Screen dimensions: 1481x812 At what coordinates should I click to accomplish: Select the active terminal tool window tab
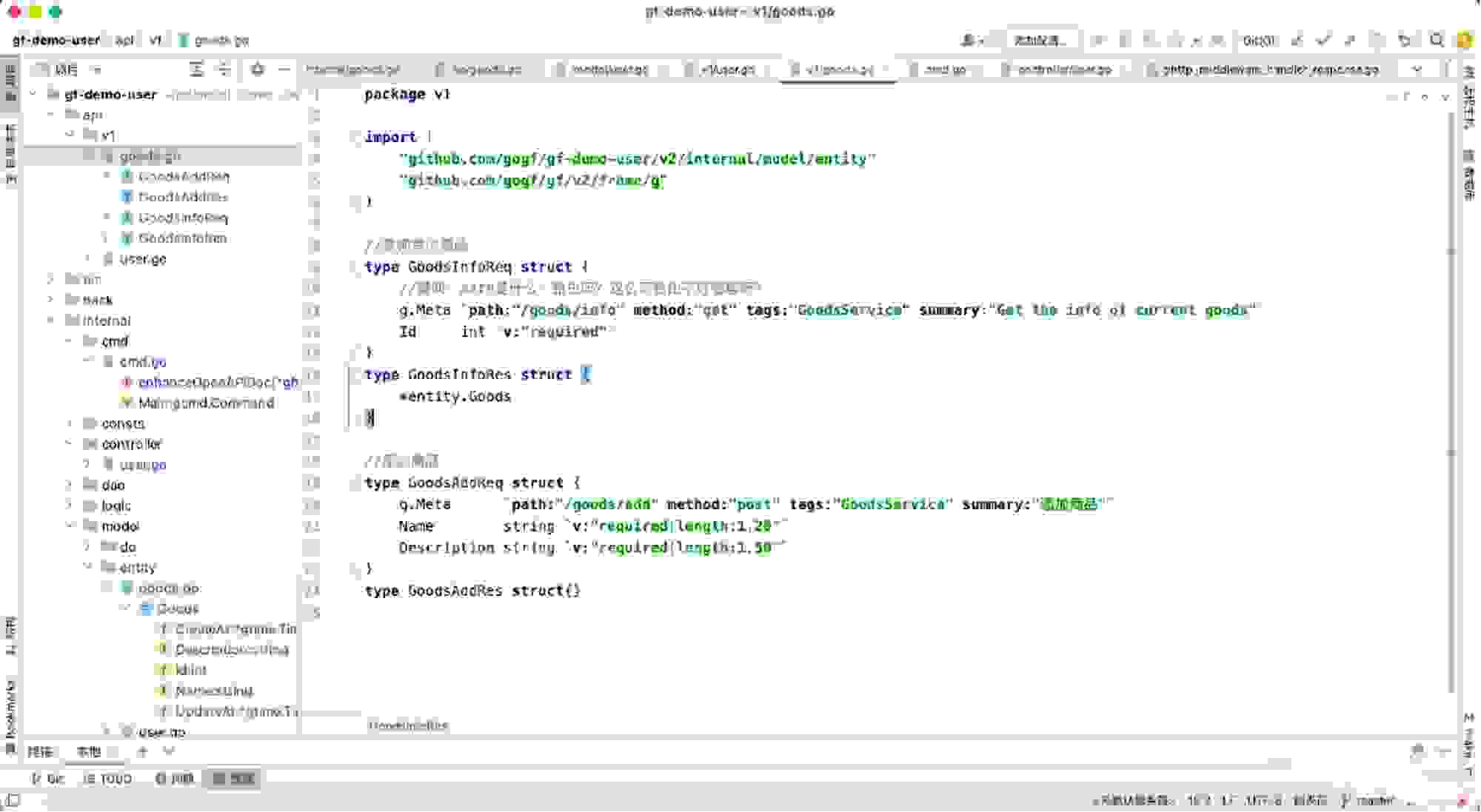tap(234, 779)
